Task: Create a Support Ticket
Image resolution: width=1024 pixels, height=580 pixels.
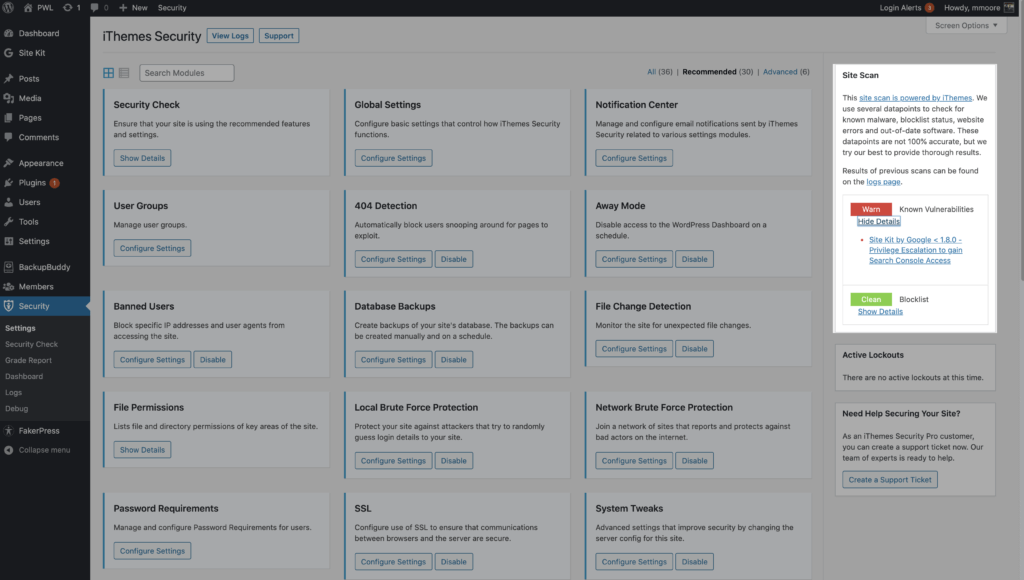Action: click(890, 479)
